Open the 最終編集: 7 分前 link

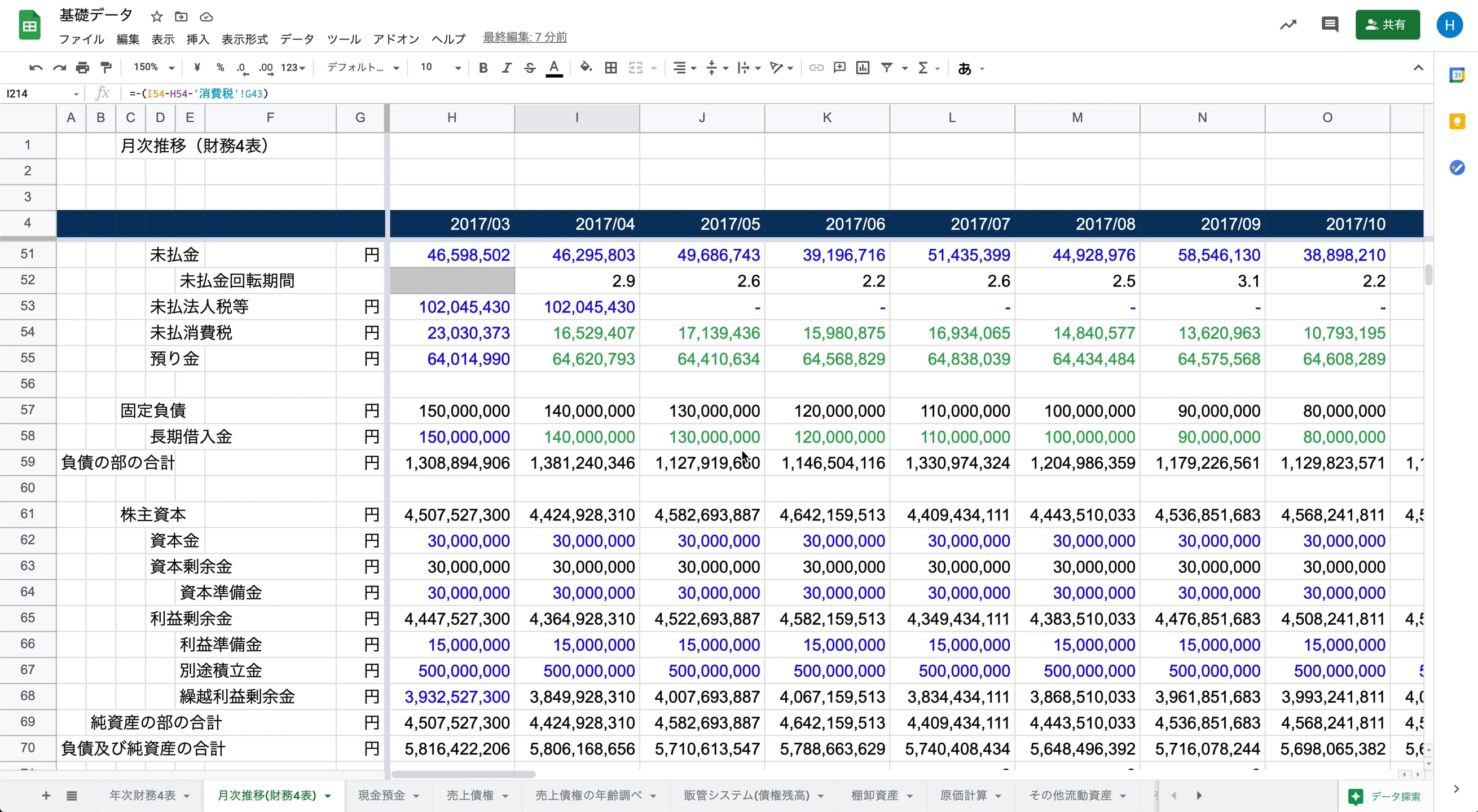[x=525, y=37]
